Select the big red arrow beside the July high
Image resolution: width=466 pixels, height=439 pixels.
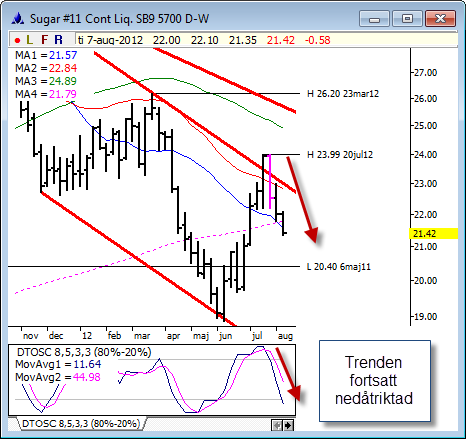(x=303, y=199)
